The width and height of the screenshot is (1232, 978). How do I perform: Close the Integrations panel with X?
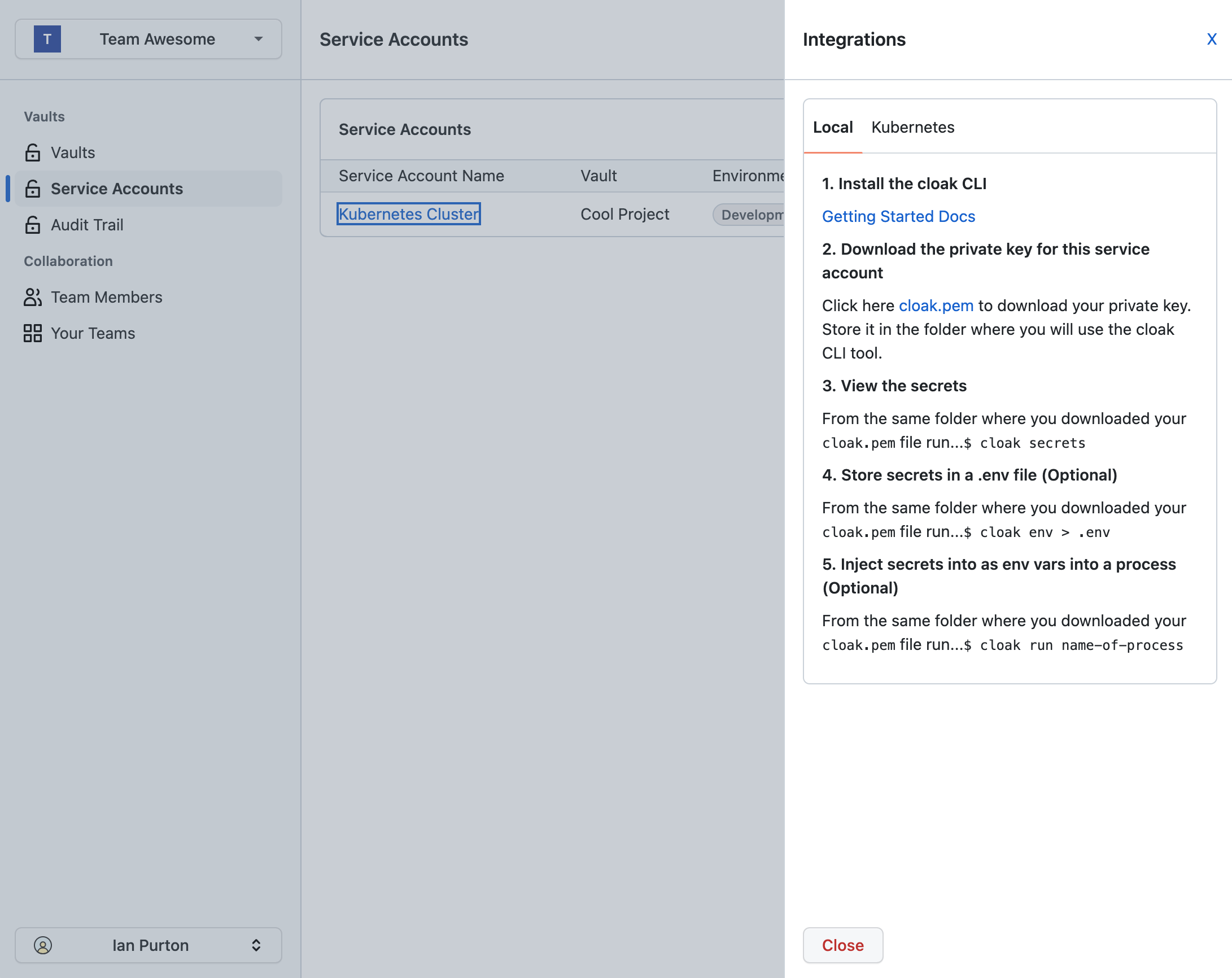(x=1211, y=39)
